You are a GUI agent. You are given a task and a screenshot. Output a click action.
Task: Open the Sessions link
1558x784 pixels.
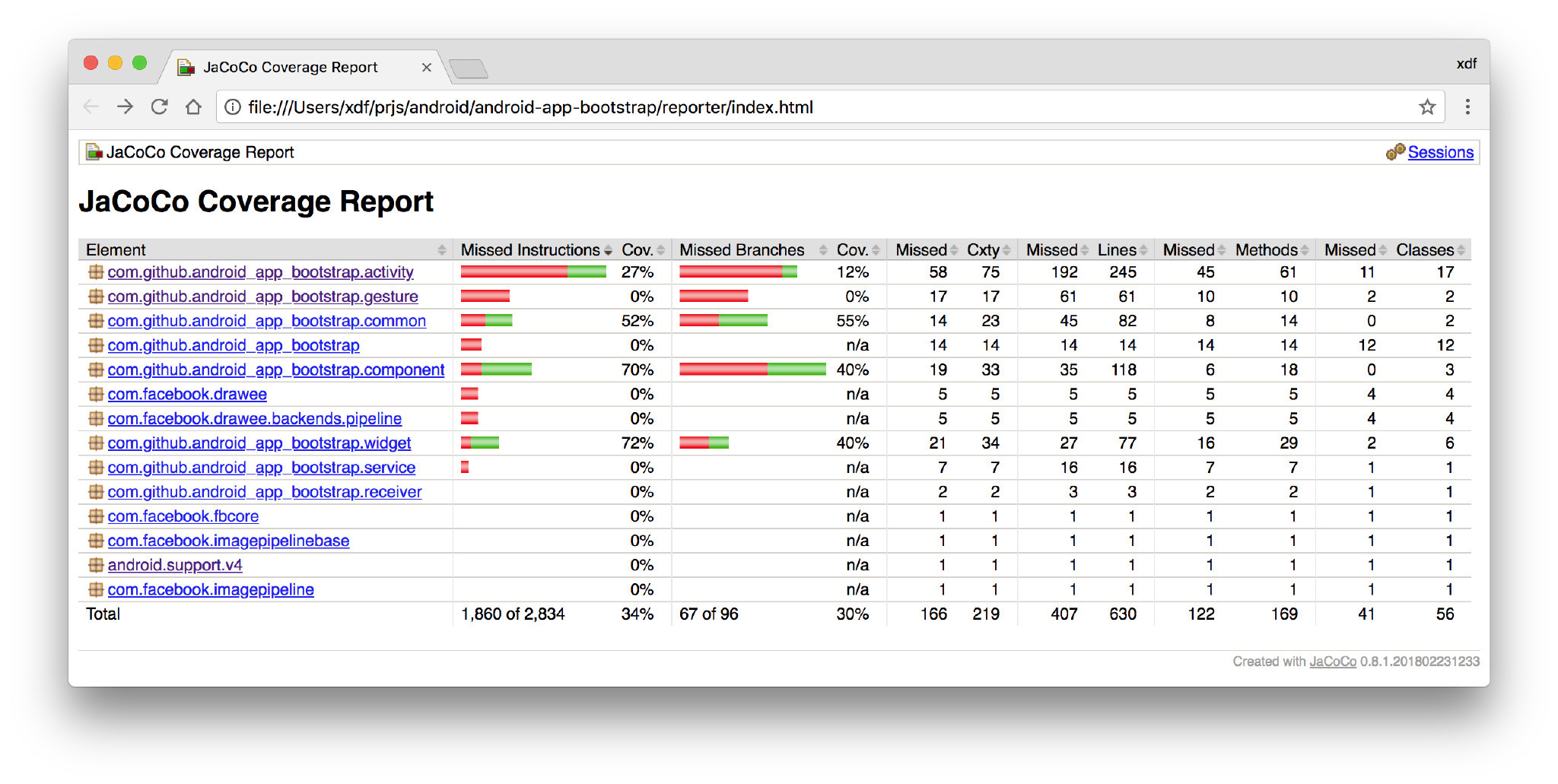click(1440, 152)
